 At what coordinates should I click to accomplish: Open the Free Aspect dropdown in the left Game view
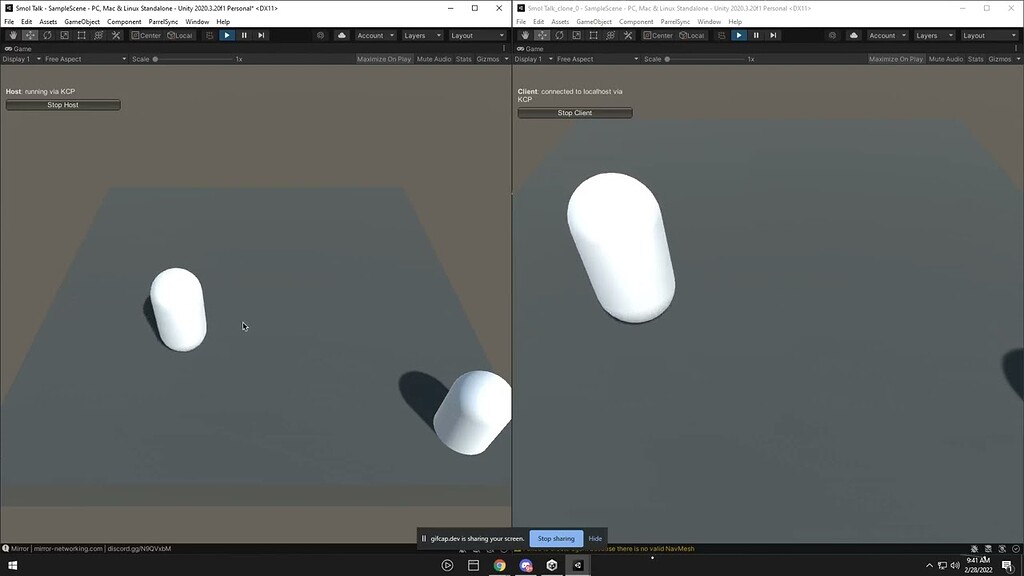pyautogui.click(x=62, y=58)
